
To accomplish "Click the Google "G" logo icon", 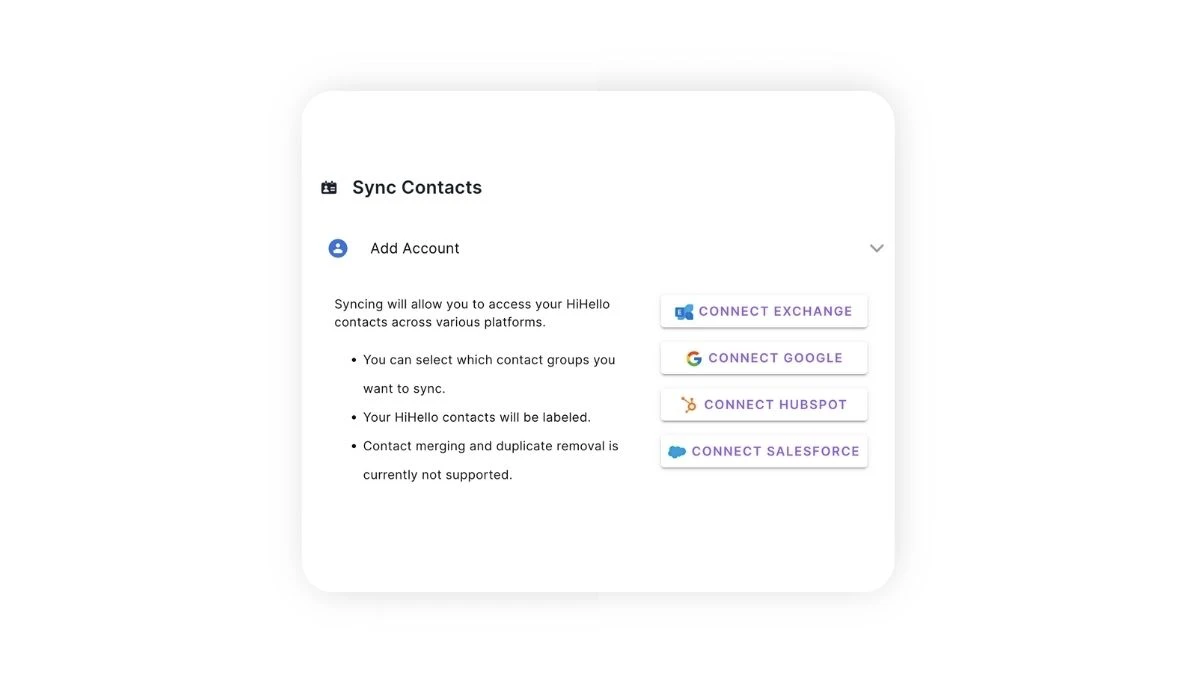I will coord(694,357).
